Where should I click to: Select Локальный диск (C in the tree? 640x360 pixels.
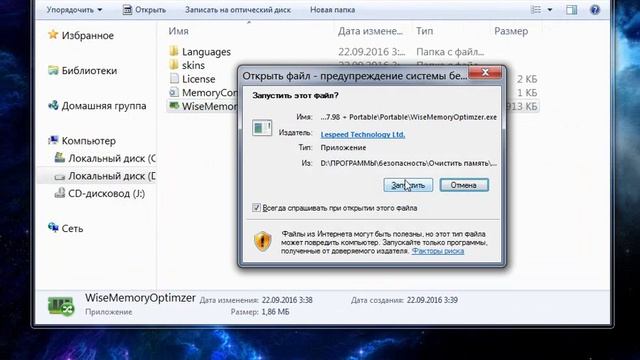tap(112, 158)
